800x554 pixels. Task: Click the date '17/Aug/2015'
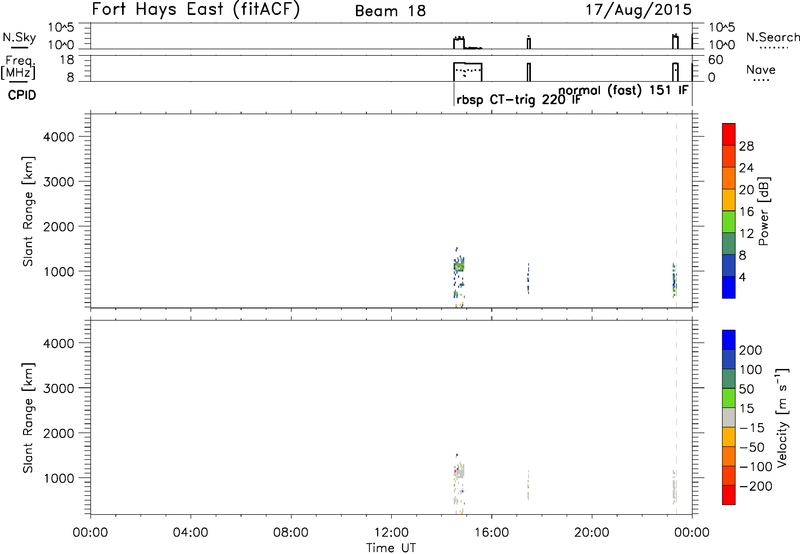point(638,10)
